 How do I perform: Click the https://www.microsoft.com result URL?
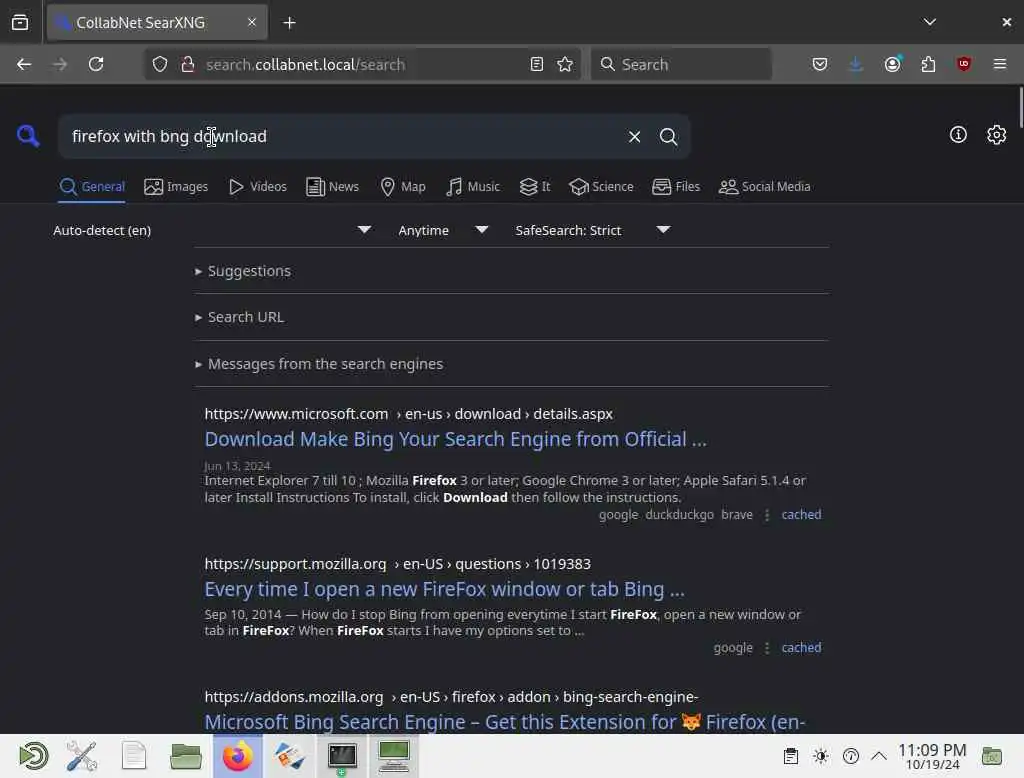408,414
